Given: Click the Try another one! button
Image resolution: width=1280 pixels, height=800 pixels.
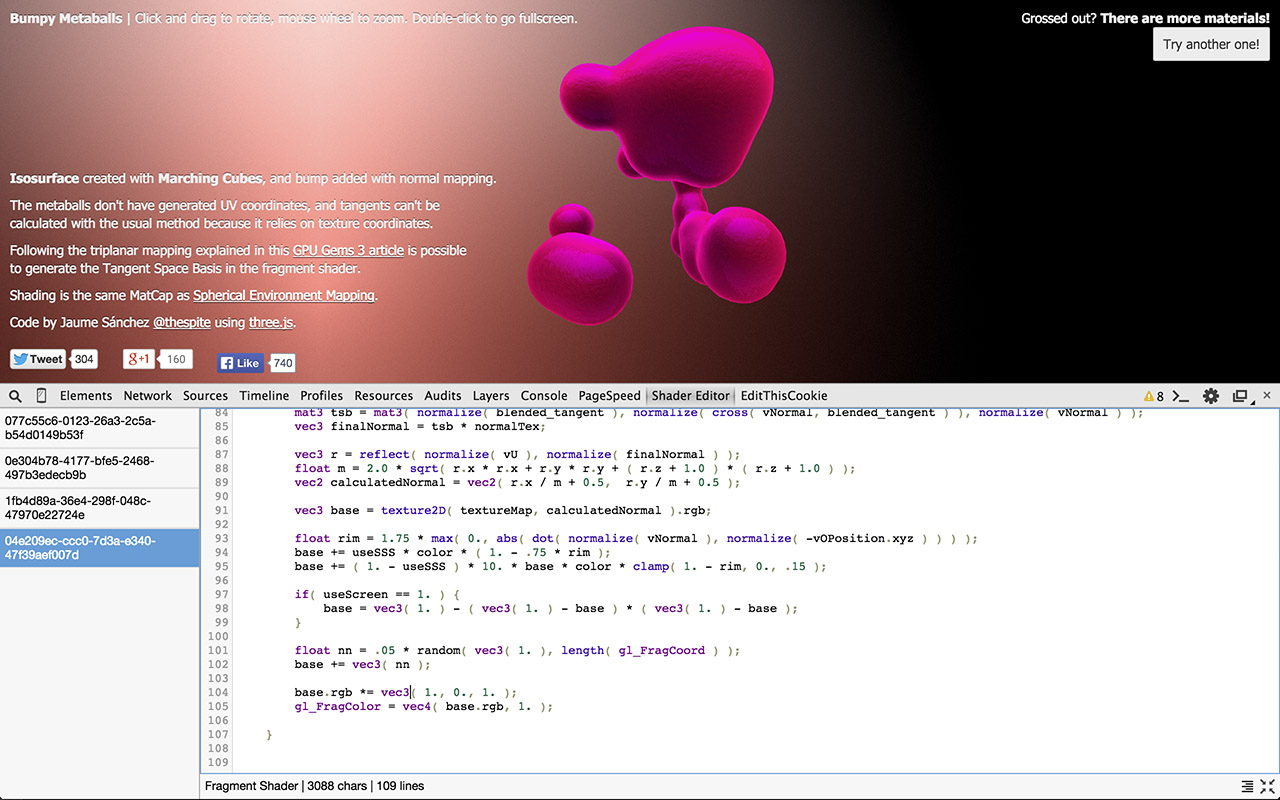Looking at the screenshot, I should pos(1211,44).
